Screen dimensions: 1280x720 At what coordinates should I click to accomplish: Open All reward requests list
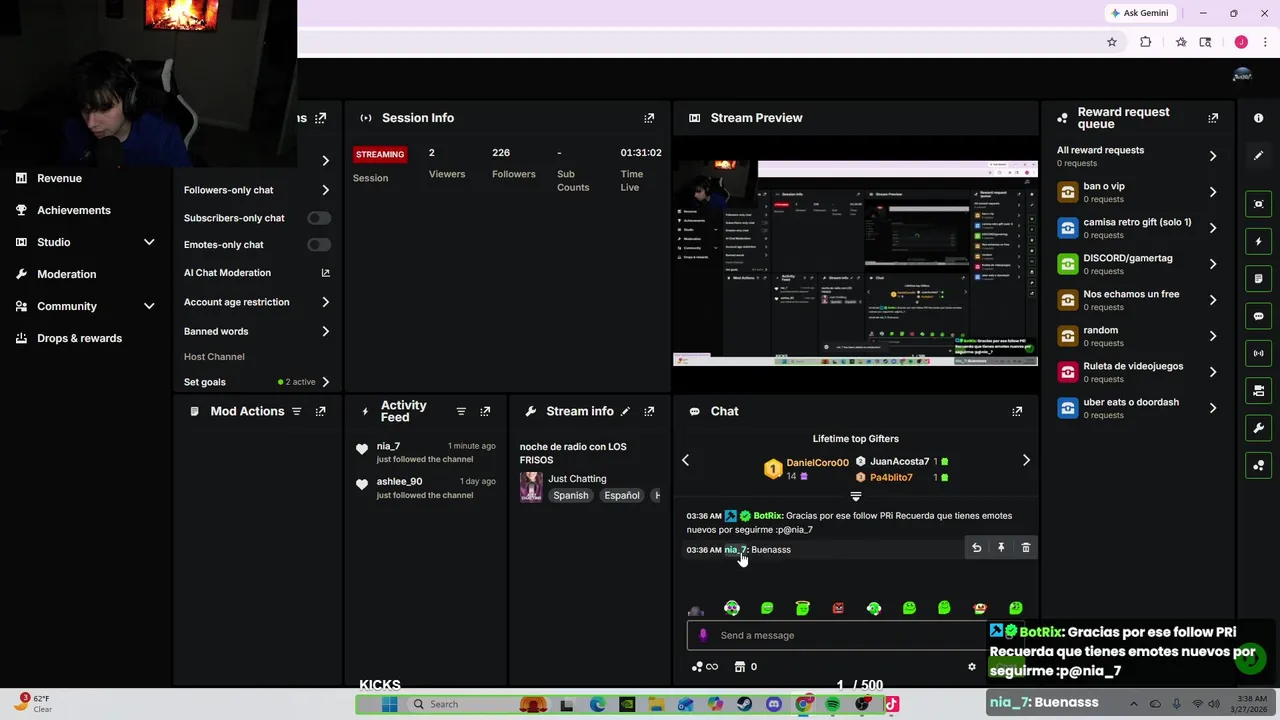[1138, 155]
